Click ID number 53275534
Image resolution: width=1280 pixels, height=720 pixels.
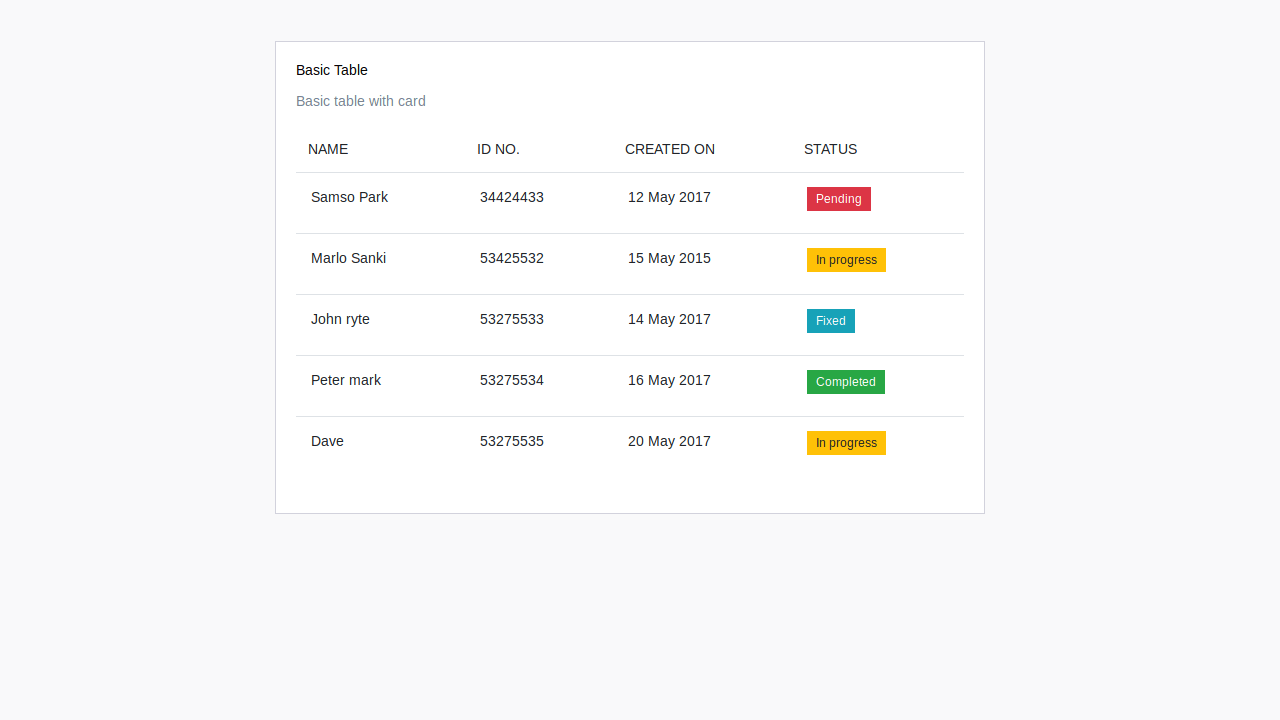coord(512,380)
